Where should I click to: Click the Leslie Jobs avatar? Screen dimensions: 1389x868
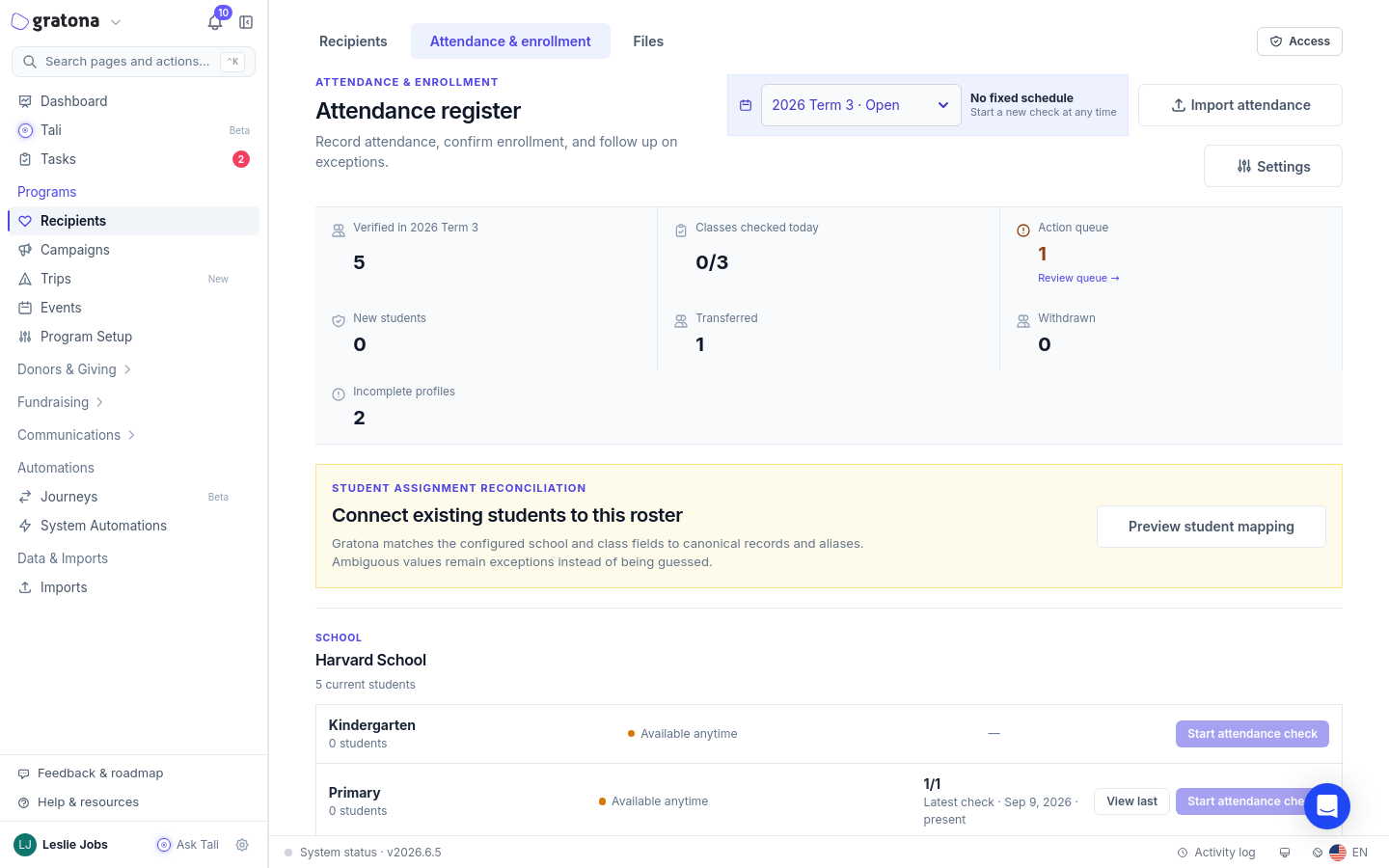pos(25,845)
